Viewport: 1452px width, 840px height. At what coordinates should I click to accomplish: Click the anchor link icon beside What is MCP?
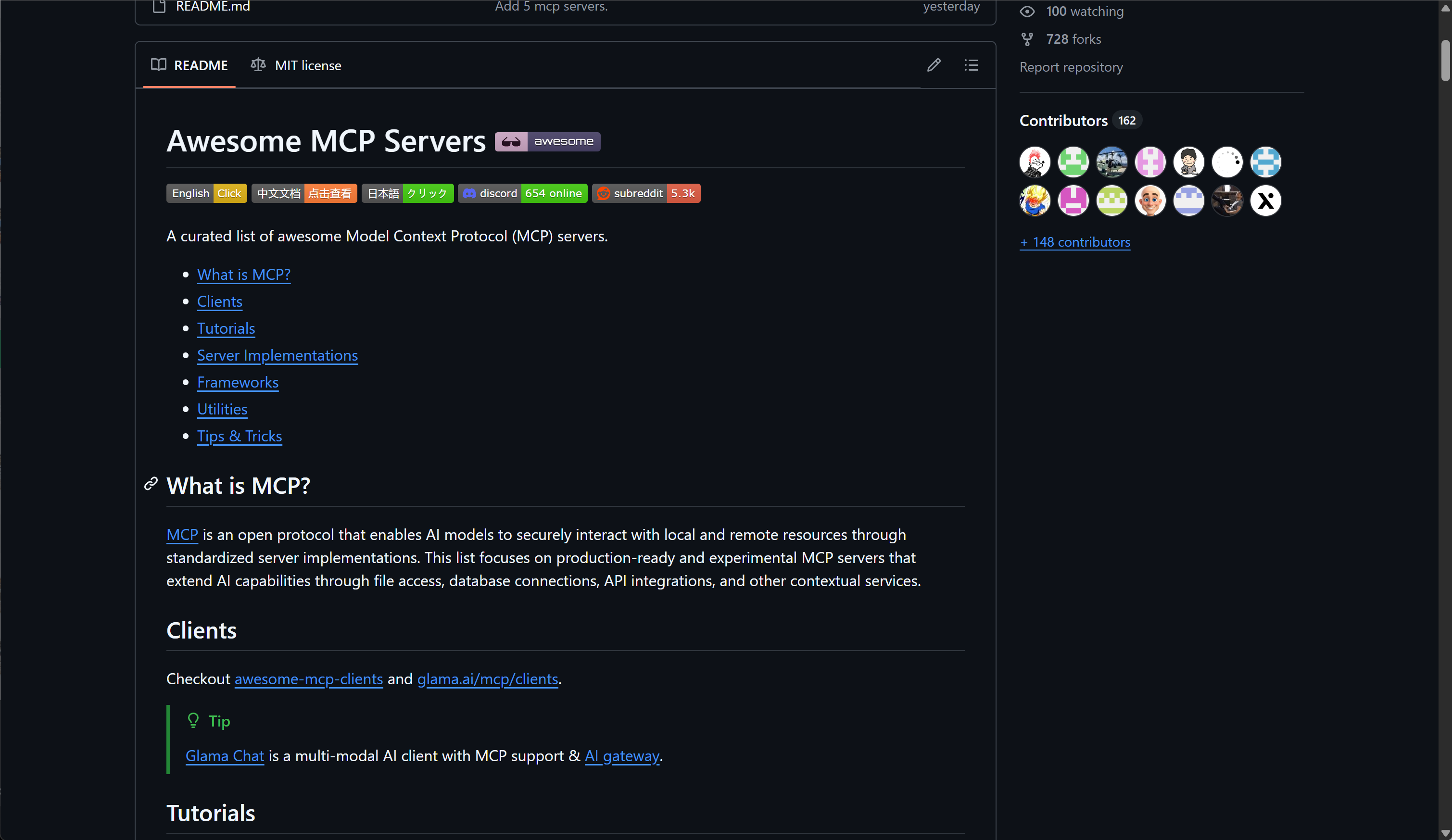click(151, 484)
